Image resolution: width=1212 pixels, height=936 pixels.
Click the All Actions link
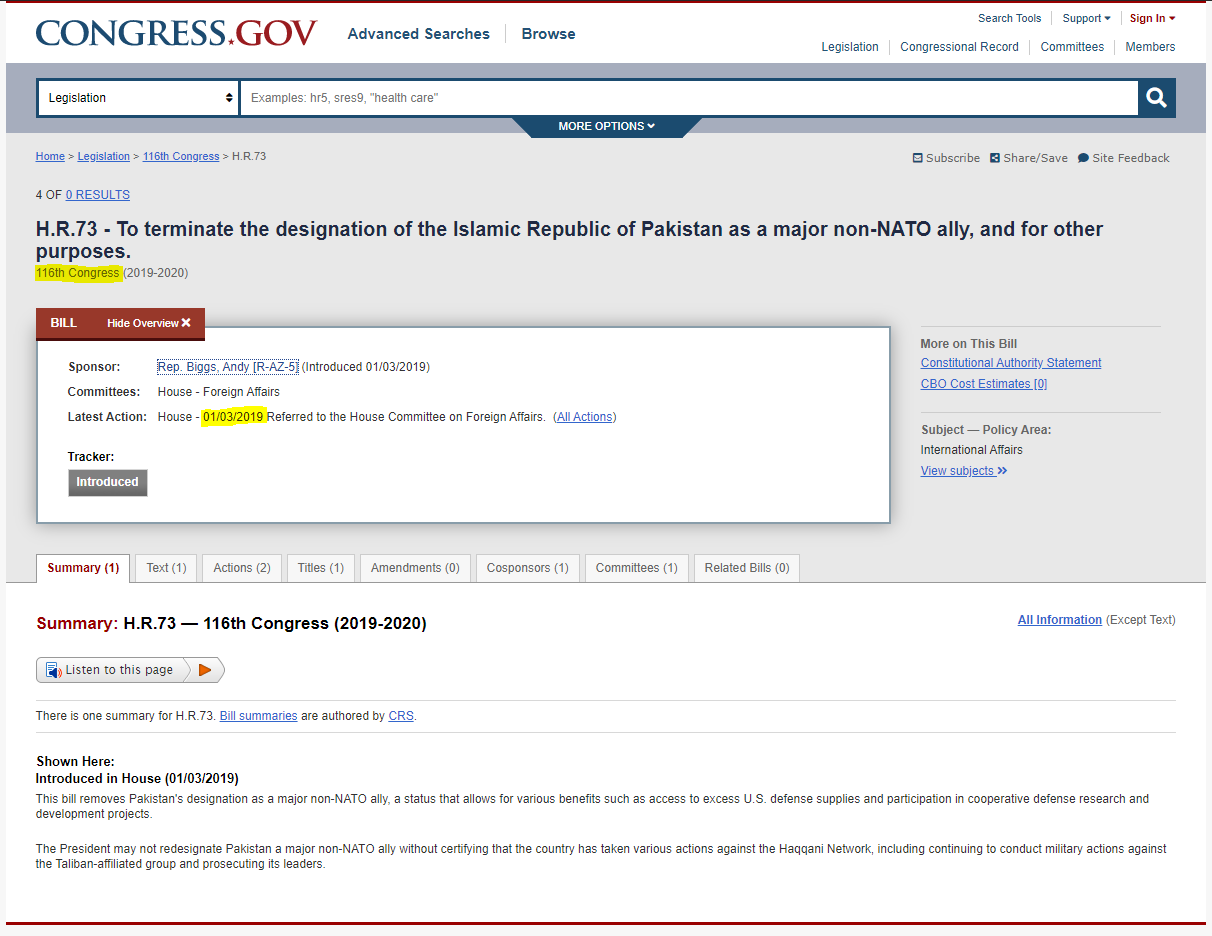point(585,417)
